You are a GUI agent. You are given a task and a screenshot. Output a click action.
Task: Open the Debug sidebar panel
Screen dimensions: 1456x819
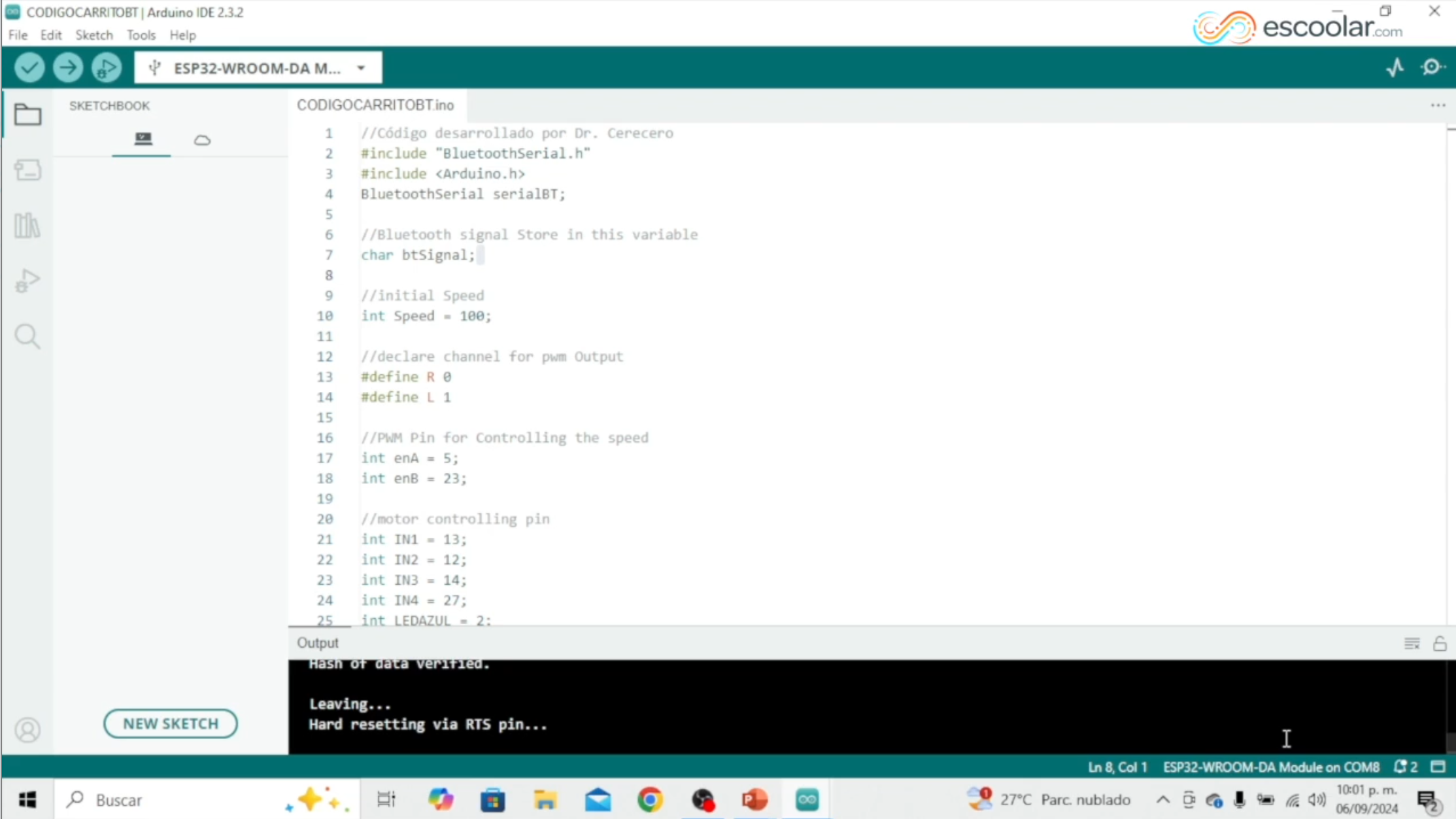point(27,281)
